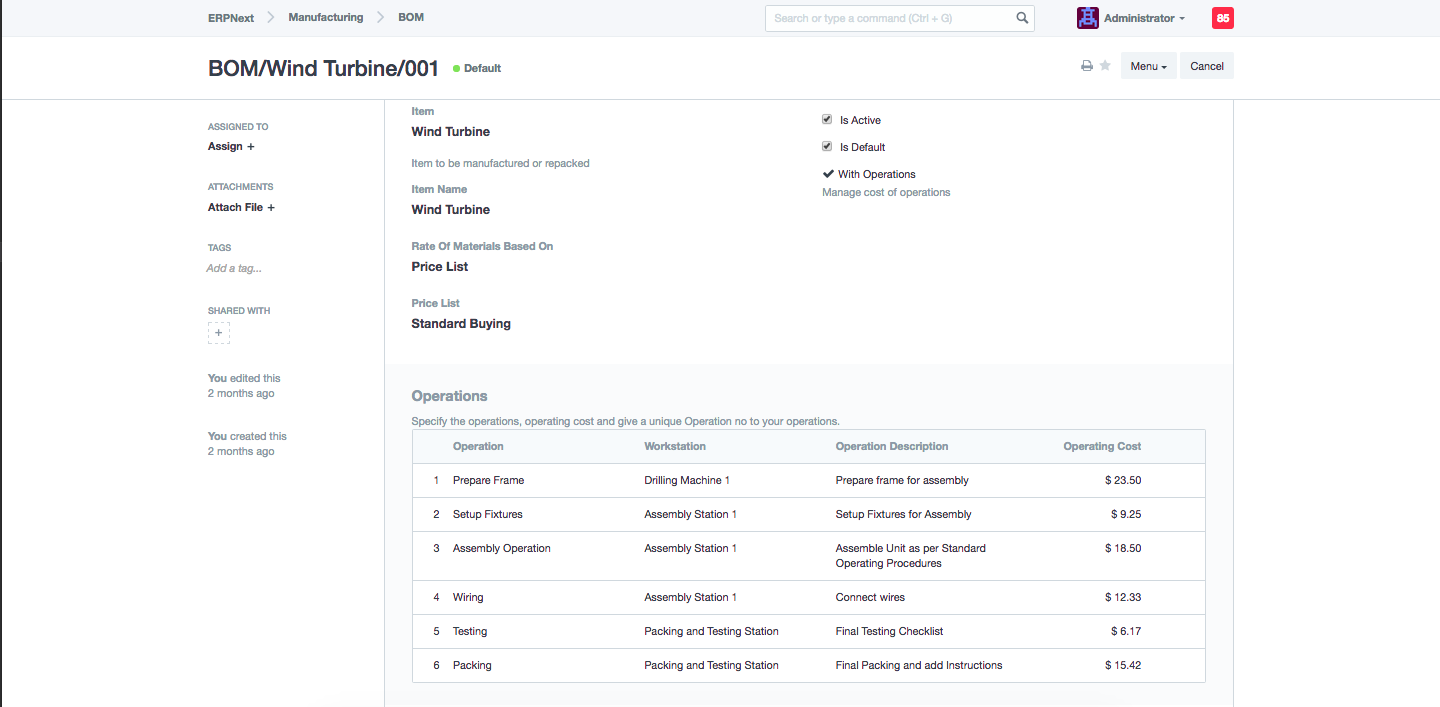Go to Manufacturing in the breadcrumb
This screenshot has height=707, width=1440.
point(325,18)
